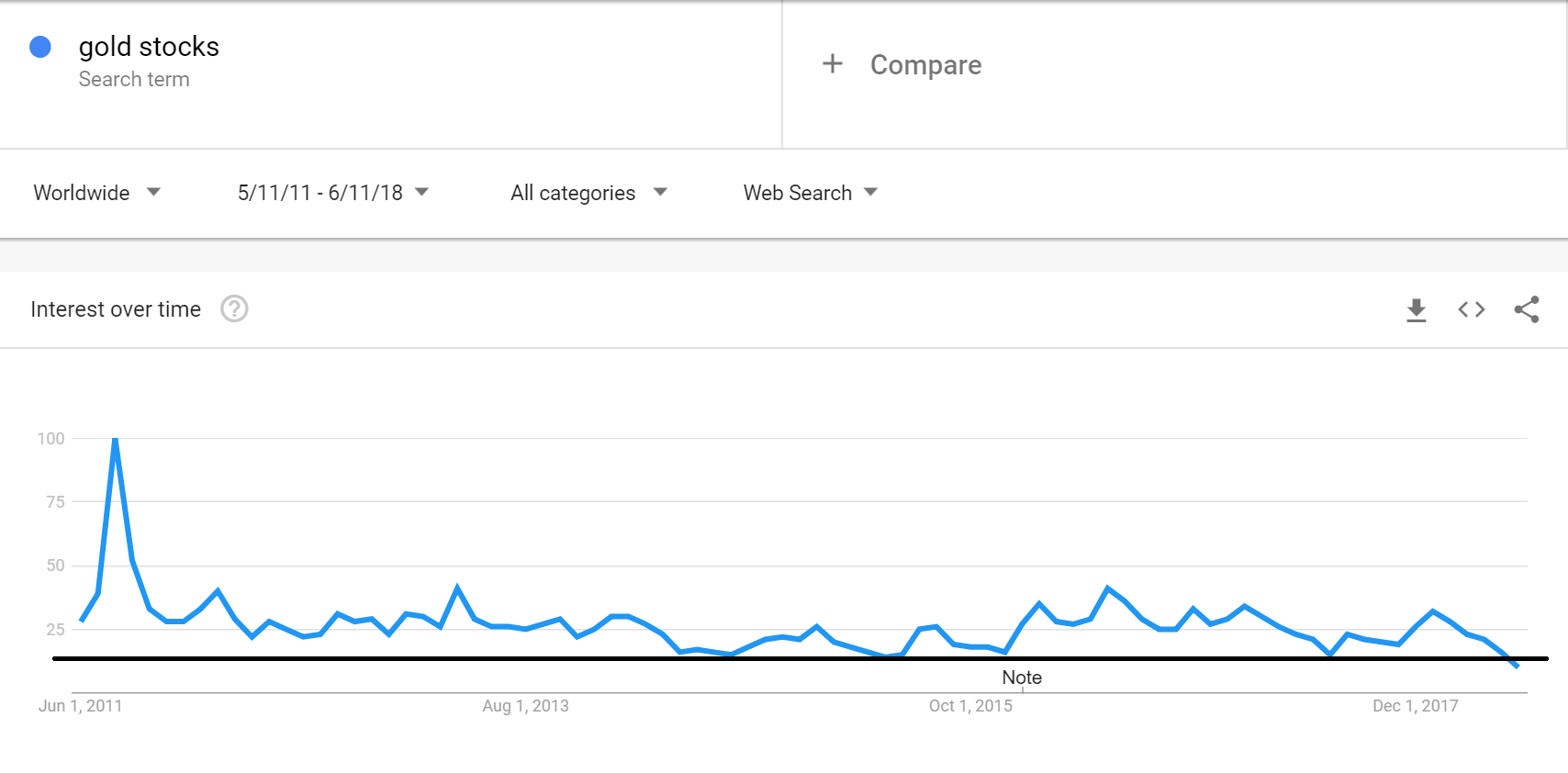Select the Dec 1, 2017 axis label
1568x773 pixels.
pos(1415,706)
